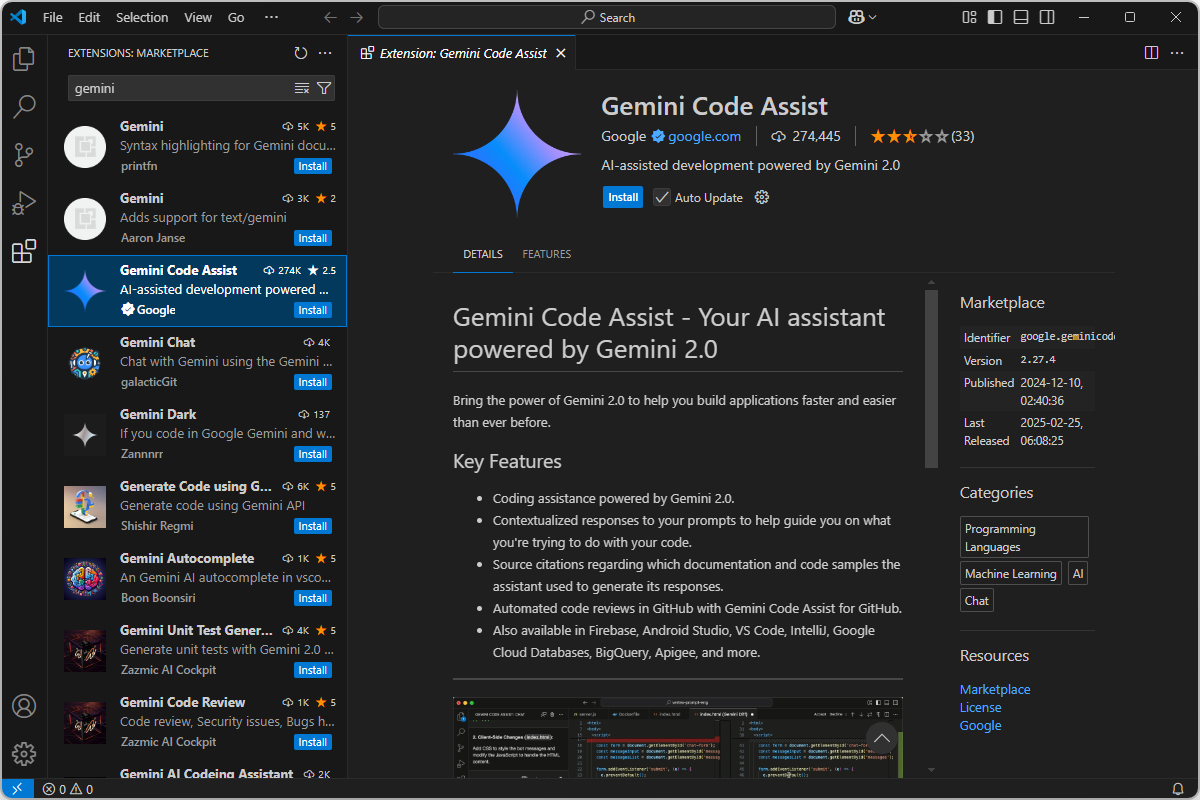Open the Accounts icon in activity bar
This screenshot has height=800, width=1200.
pos(24,706)
